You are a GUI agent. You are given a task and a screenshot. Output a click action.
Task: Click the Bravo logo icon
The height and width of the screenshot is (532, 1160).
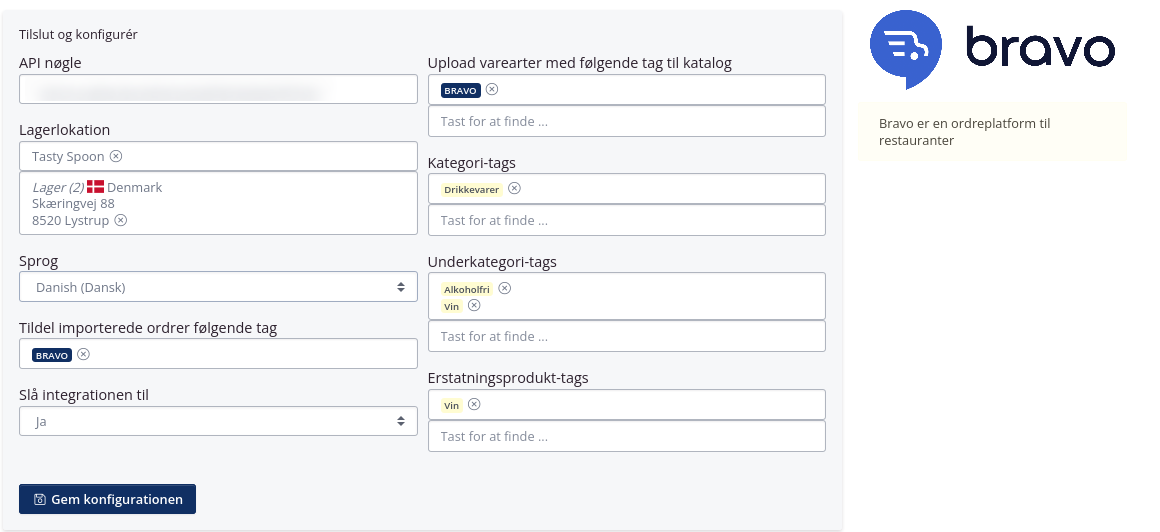907,48
